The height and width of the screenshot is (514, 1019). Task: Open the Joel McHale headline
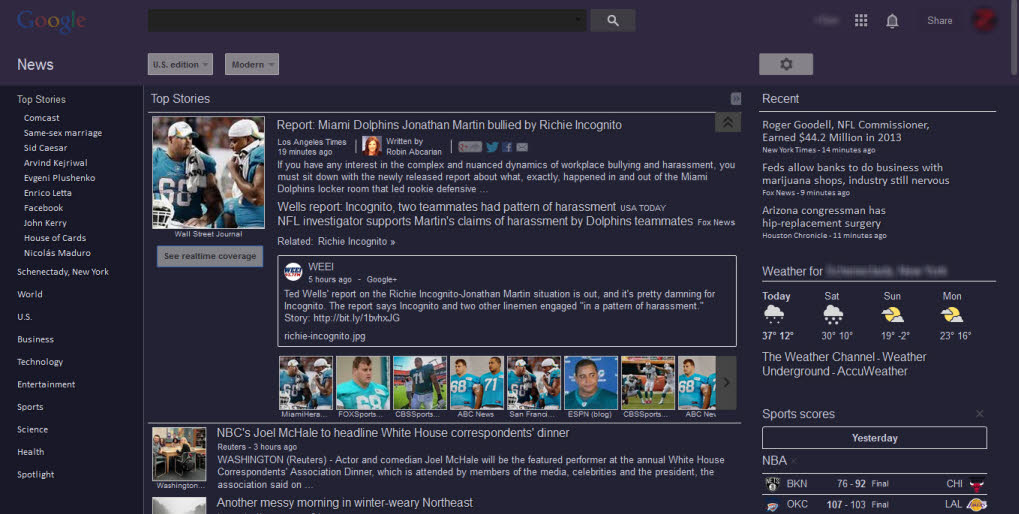tap(393, 433)
